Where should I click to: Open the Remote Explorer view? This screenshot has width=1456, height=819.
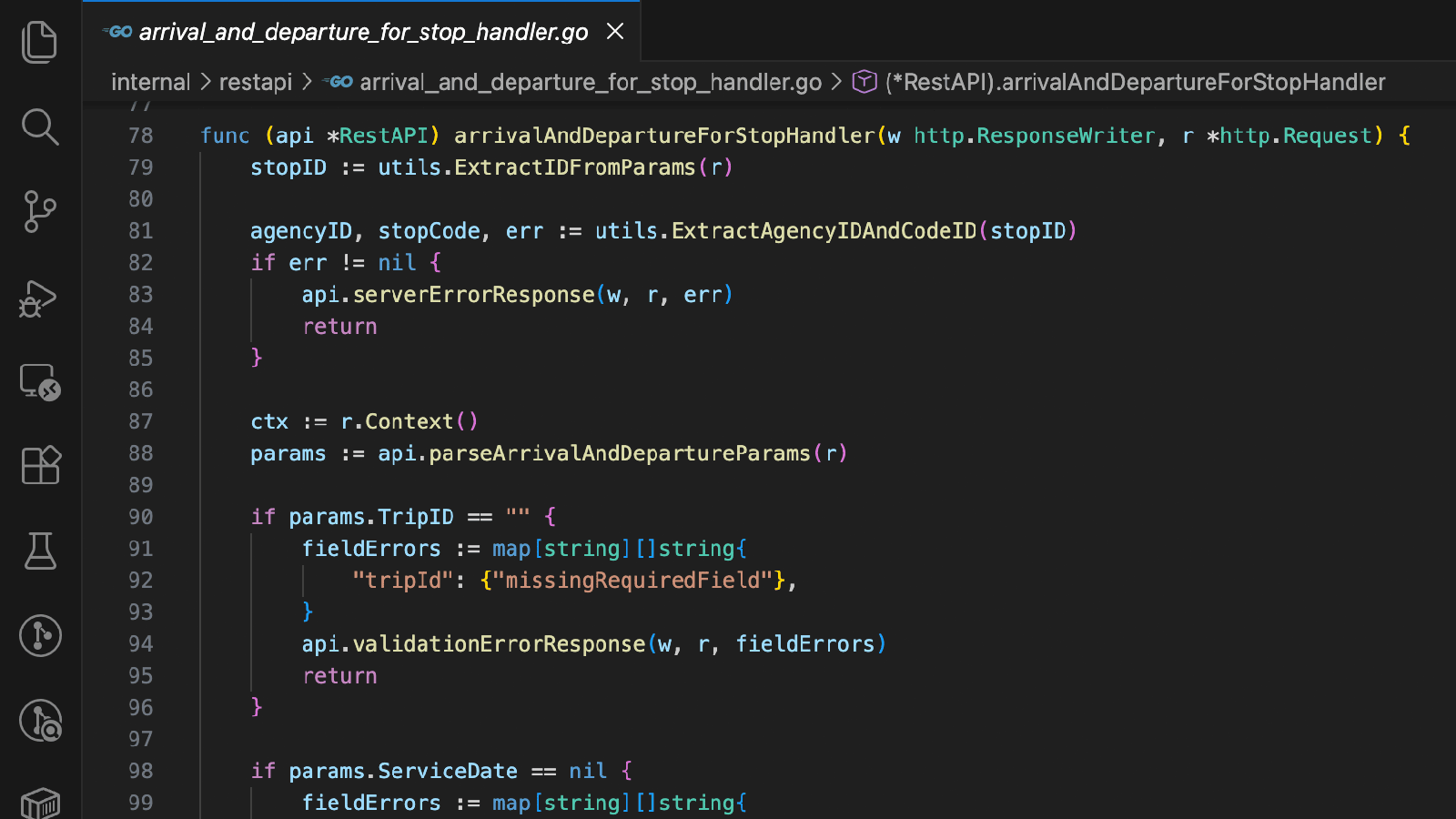[40, 382]
